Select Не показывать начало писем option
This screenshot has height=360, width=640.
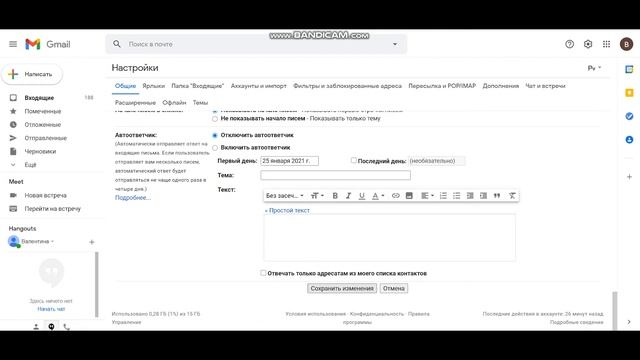click(x=215, y=119)
